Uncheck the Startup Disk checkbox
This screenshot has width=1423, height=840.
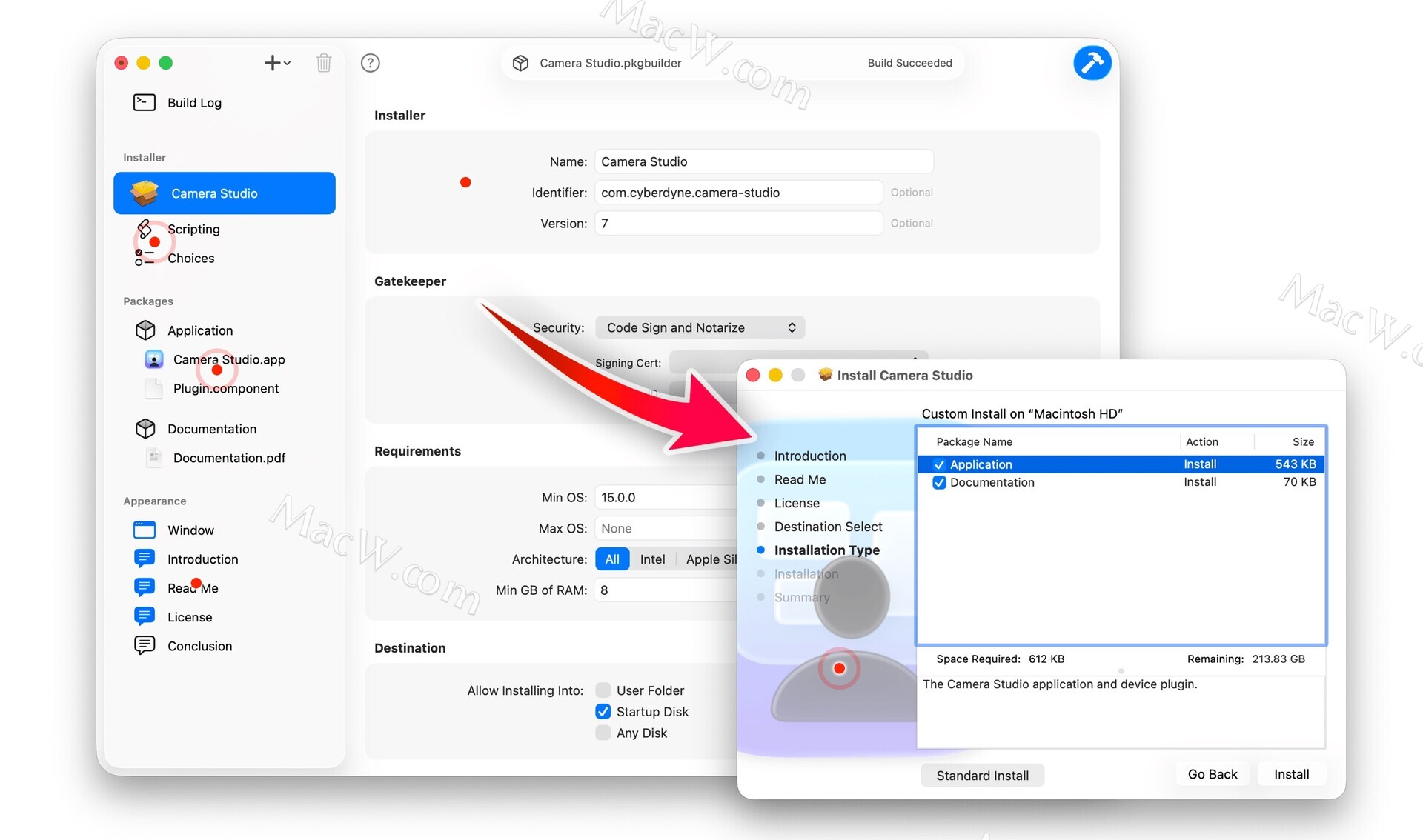(x=603, y=712)
